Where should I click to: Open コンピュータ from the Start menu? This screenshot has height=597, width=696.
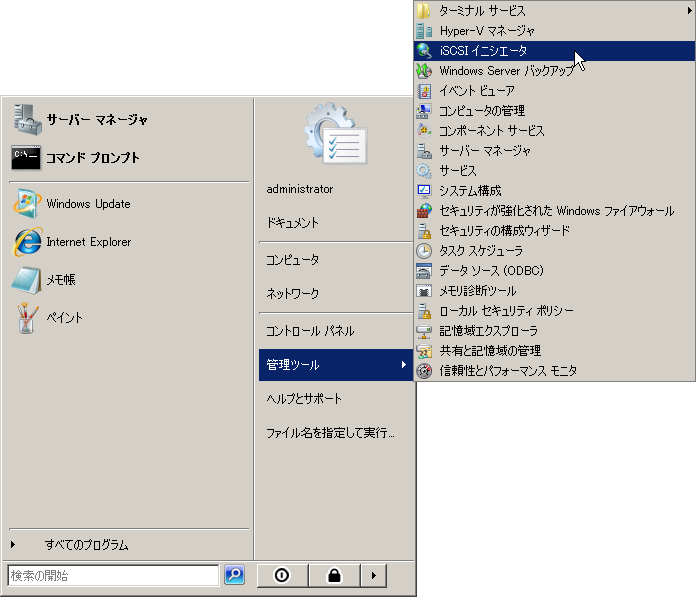[293, 260]
